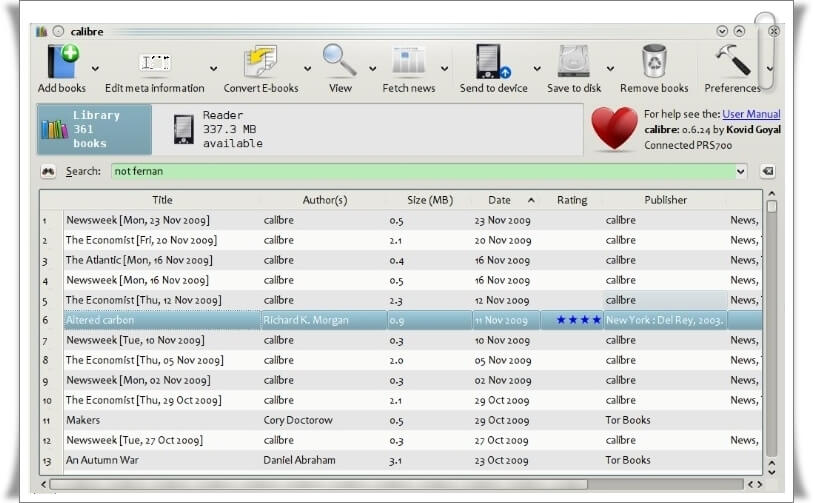Click the Send to device icon
Screen dimensions: 813x503
(x=493, y=61)
